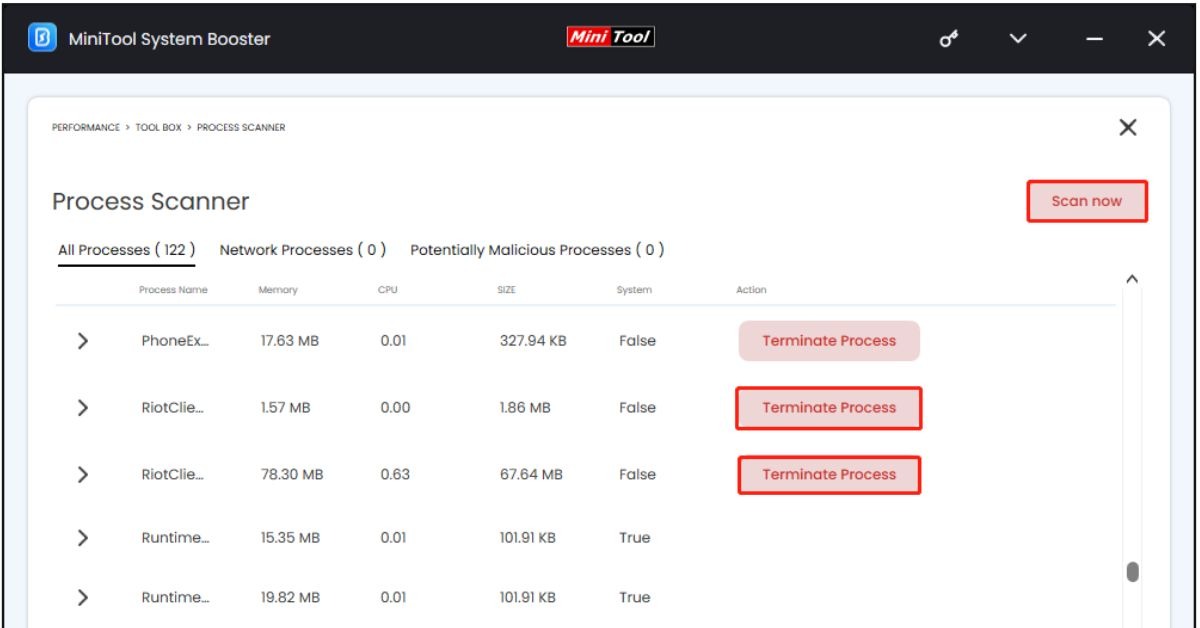Click the SIZE column header
This screenshot has width=1200, height=628.
pyautogui.click(x=506, y=290)
